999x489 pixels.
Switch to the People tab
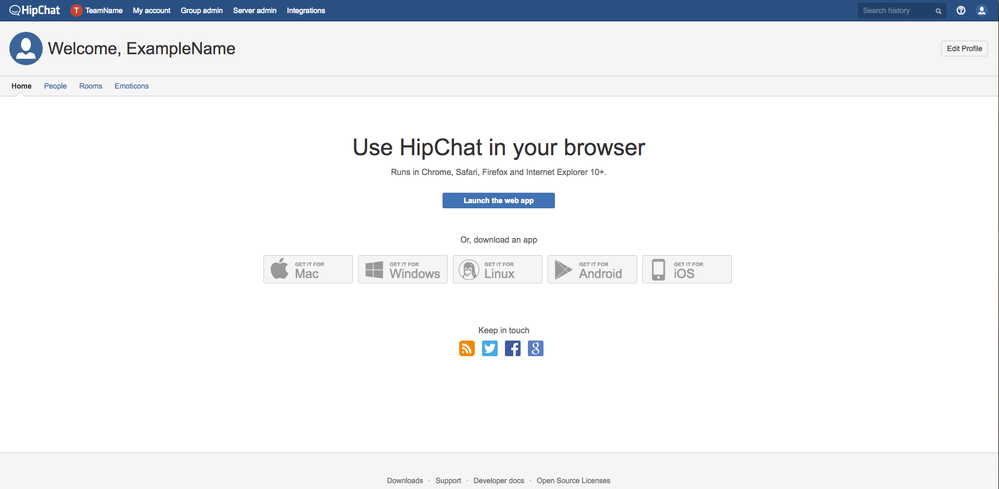pyautogui.click(x=55, y=86)
